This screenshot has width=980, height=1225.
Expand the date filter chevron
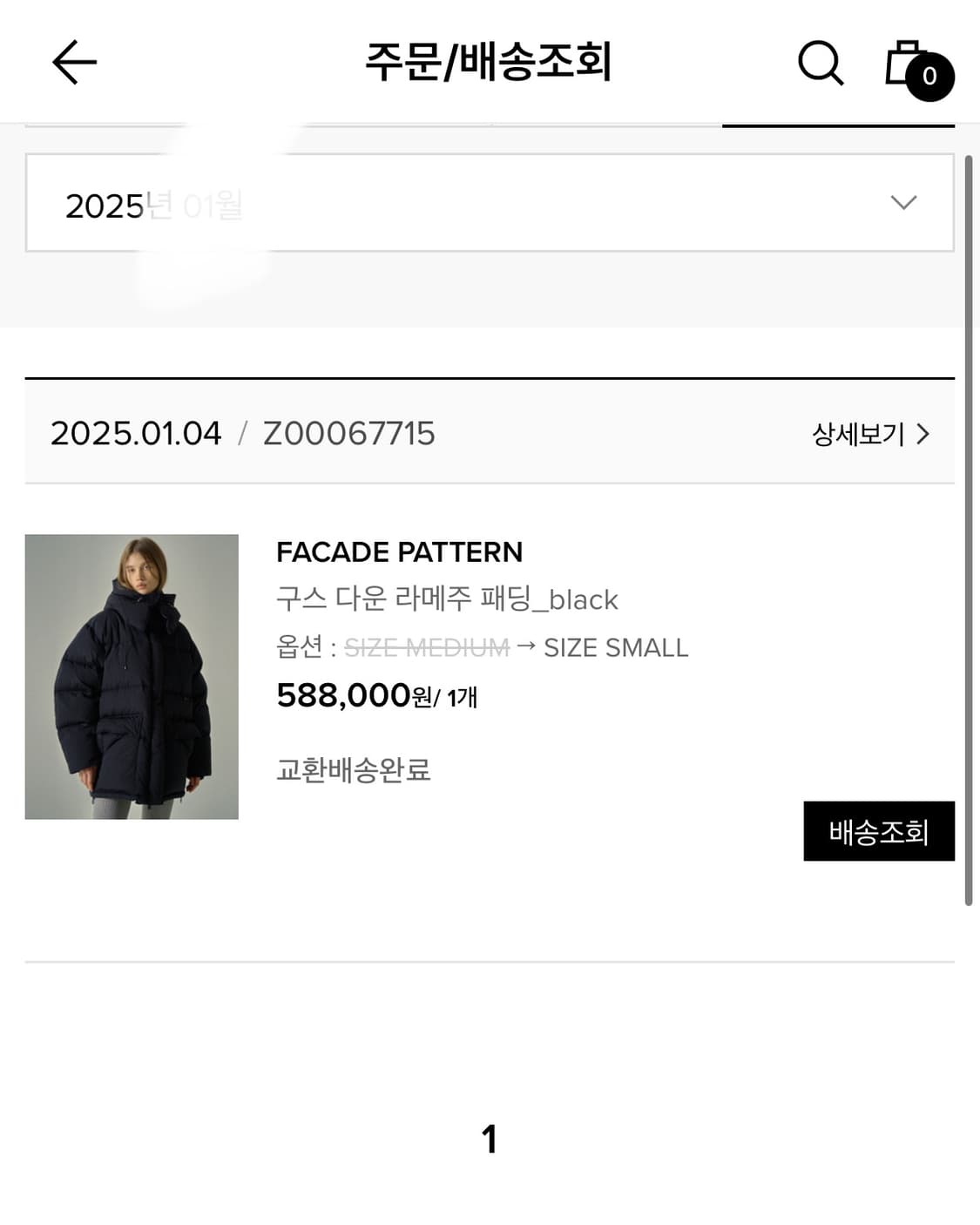903,203
